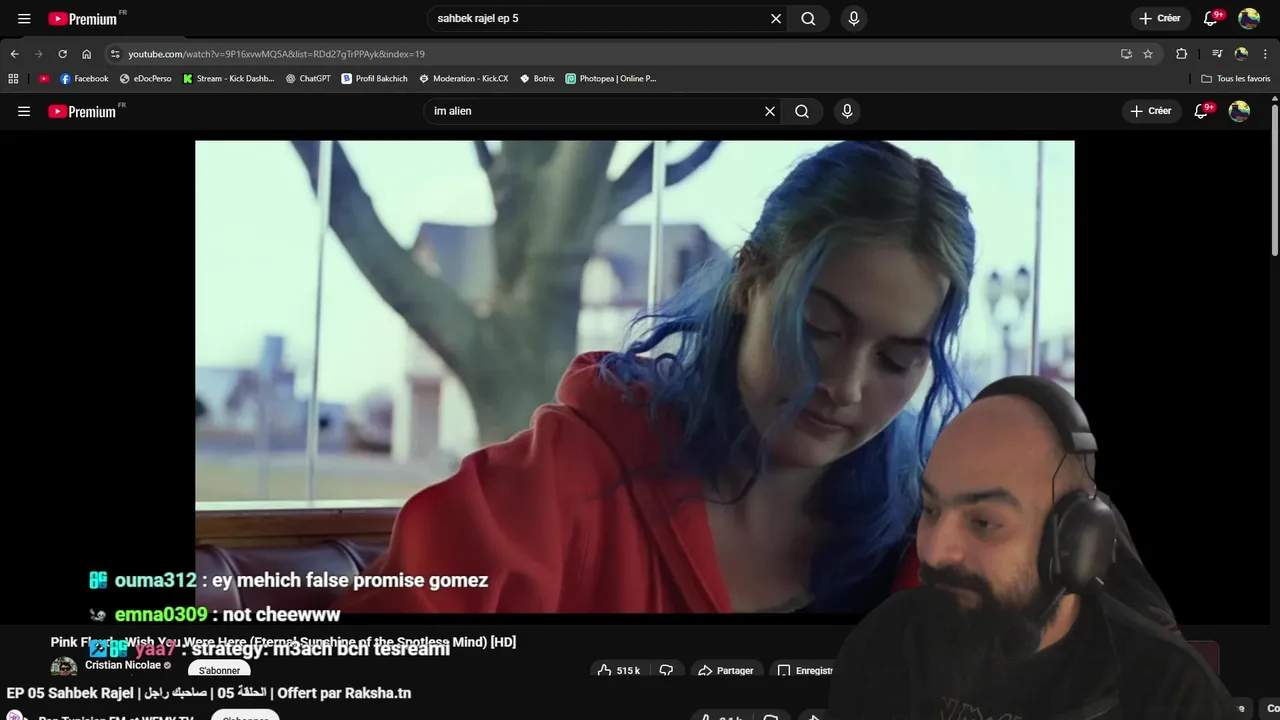Click the 'EP 05 Sahbek Rajel' video title
The width and height of the screenshot is (1280, 720).
pos(209,693)
